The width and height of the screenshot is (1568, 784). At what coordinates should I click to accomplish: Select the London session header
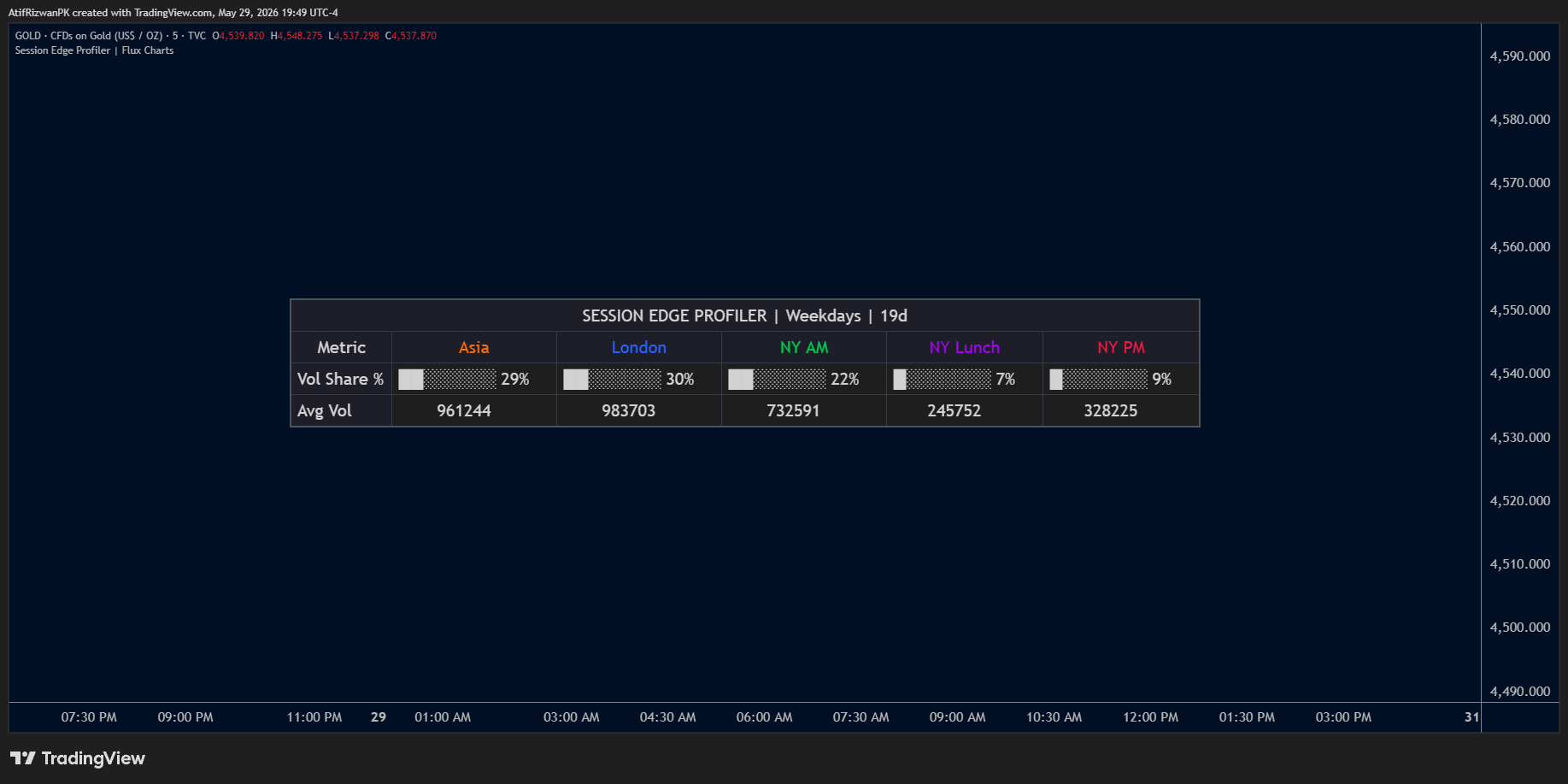coord(638,347)
